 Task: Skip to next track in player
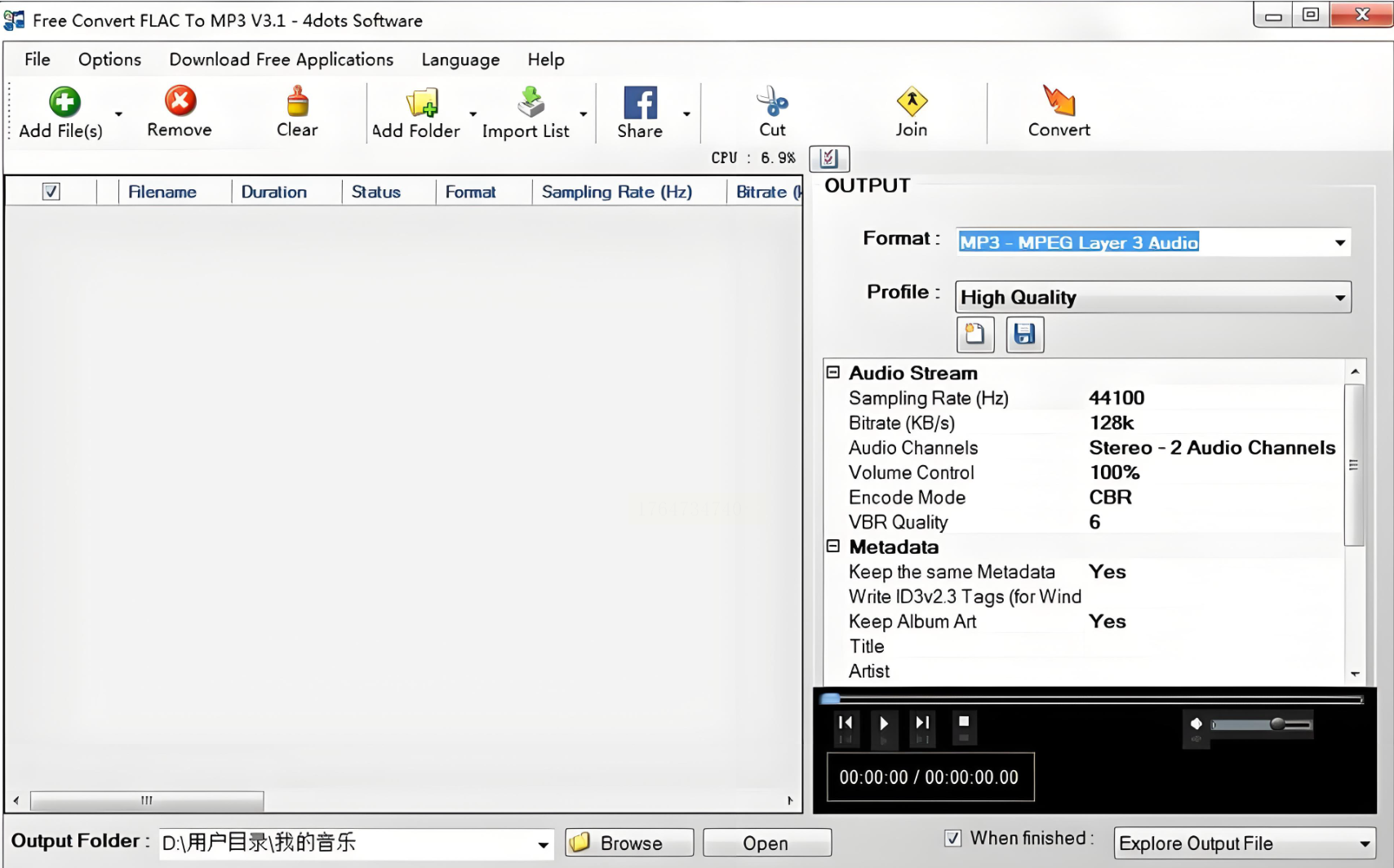coord(922,723)
